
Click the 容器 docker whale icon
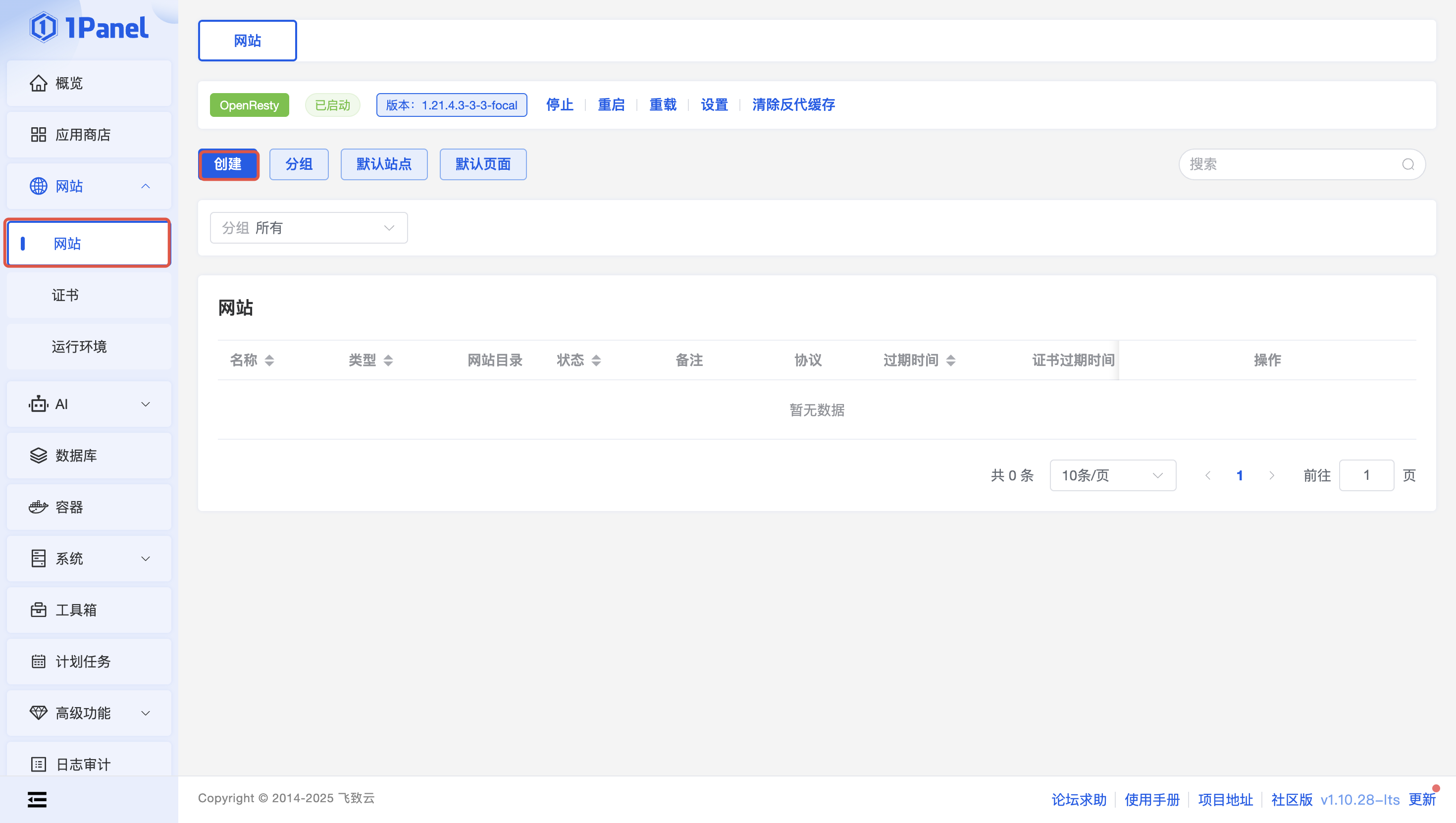39,507
